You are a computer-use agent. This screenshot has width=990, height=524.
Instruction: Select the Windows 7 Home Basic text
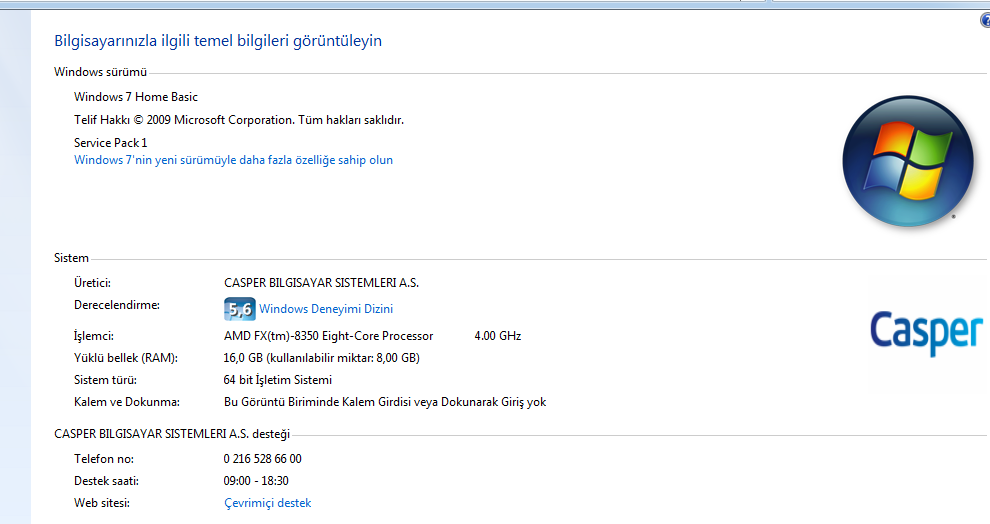coord(136,97)
